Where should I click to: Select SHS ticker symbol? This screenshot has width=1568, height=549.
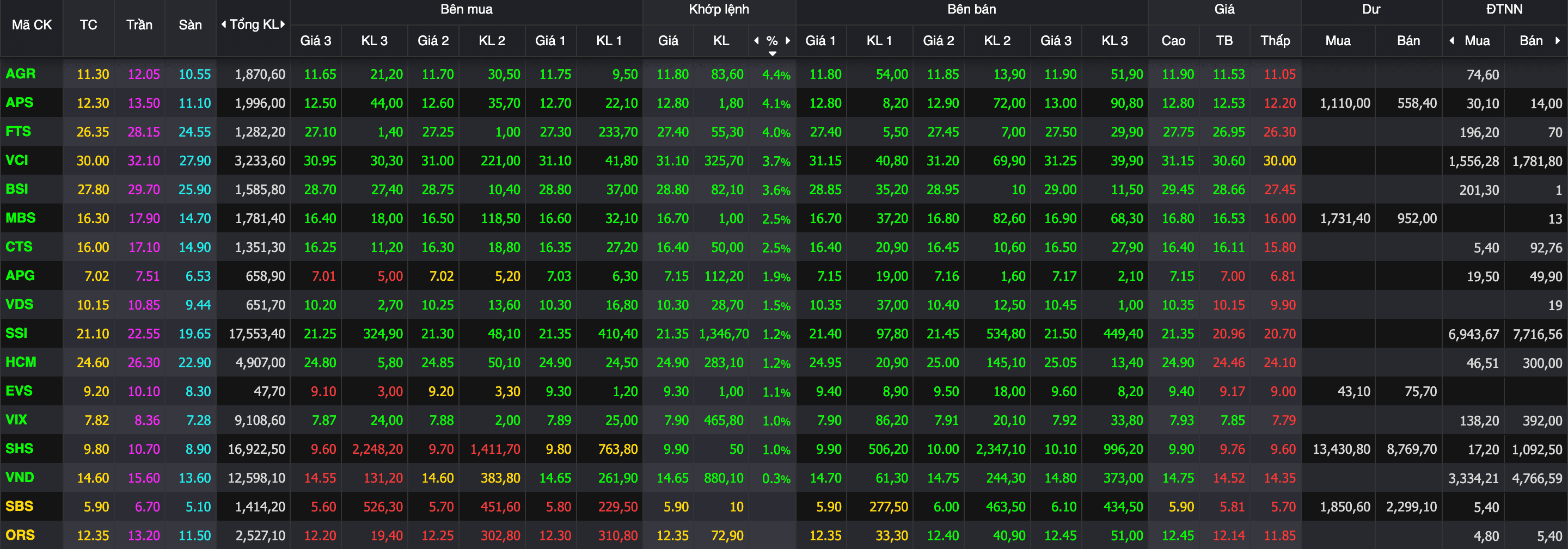pos(20,448)
